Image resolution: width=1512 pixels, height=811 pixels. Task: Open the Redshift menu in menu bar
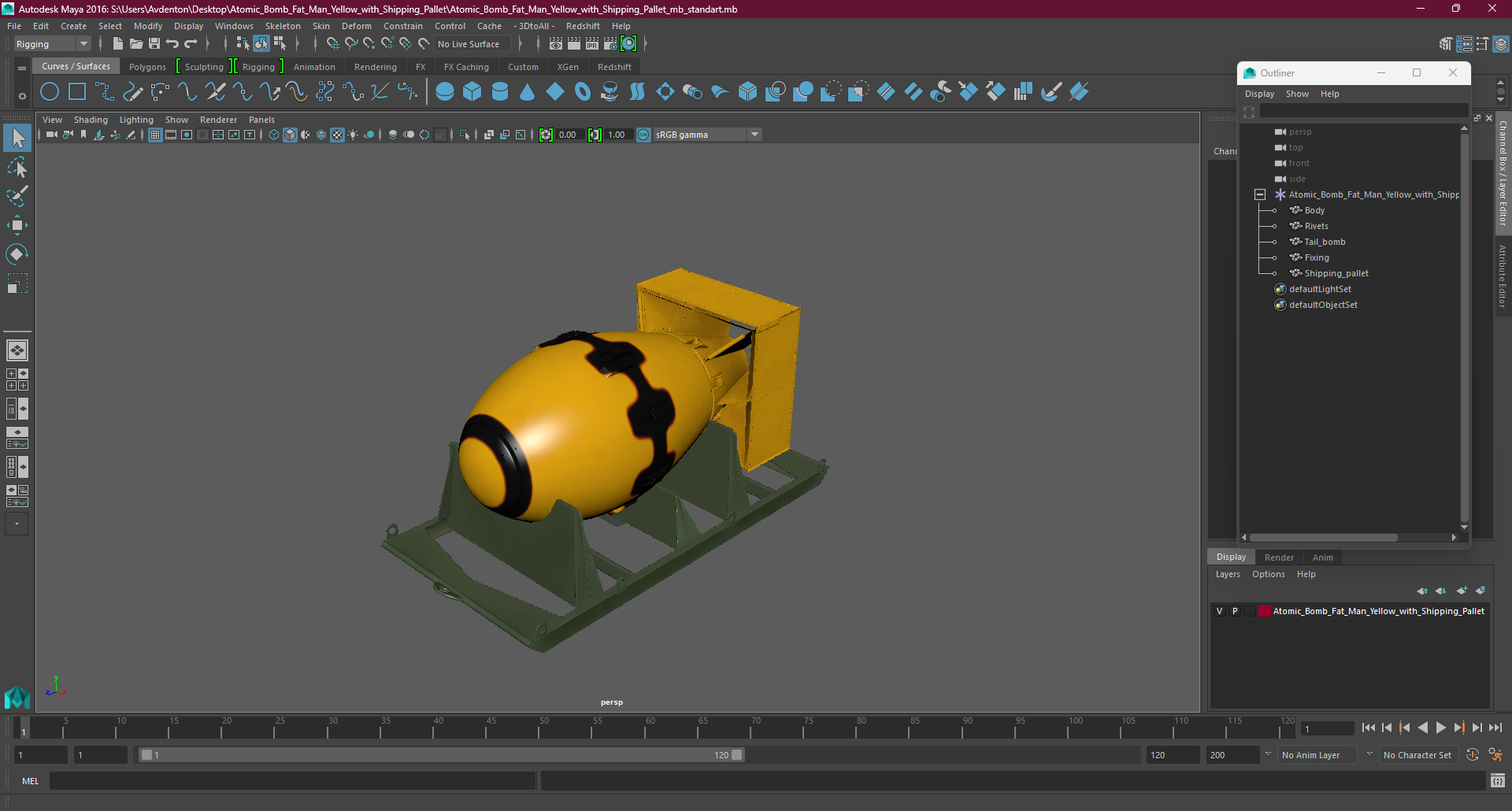pyautogui.click(x=583, y=26)
